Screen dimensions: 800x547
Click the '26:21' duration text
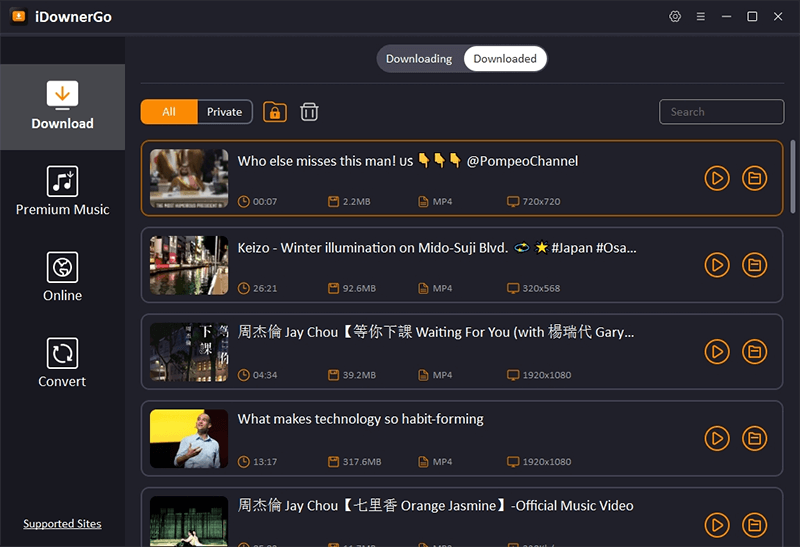click(x=265, y=288)
